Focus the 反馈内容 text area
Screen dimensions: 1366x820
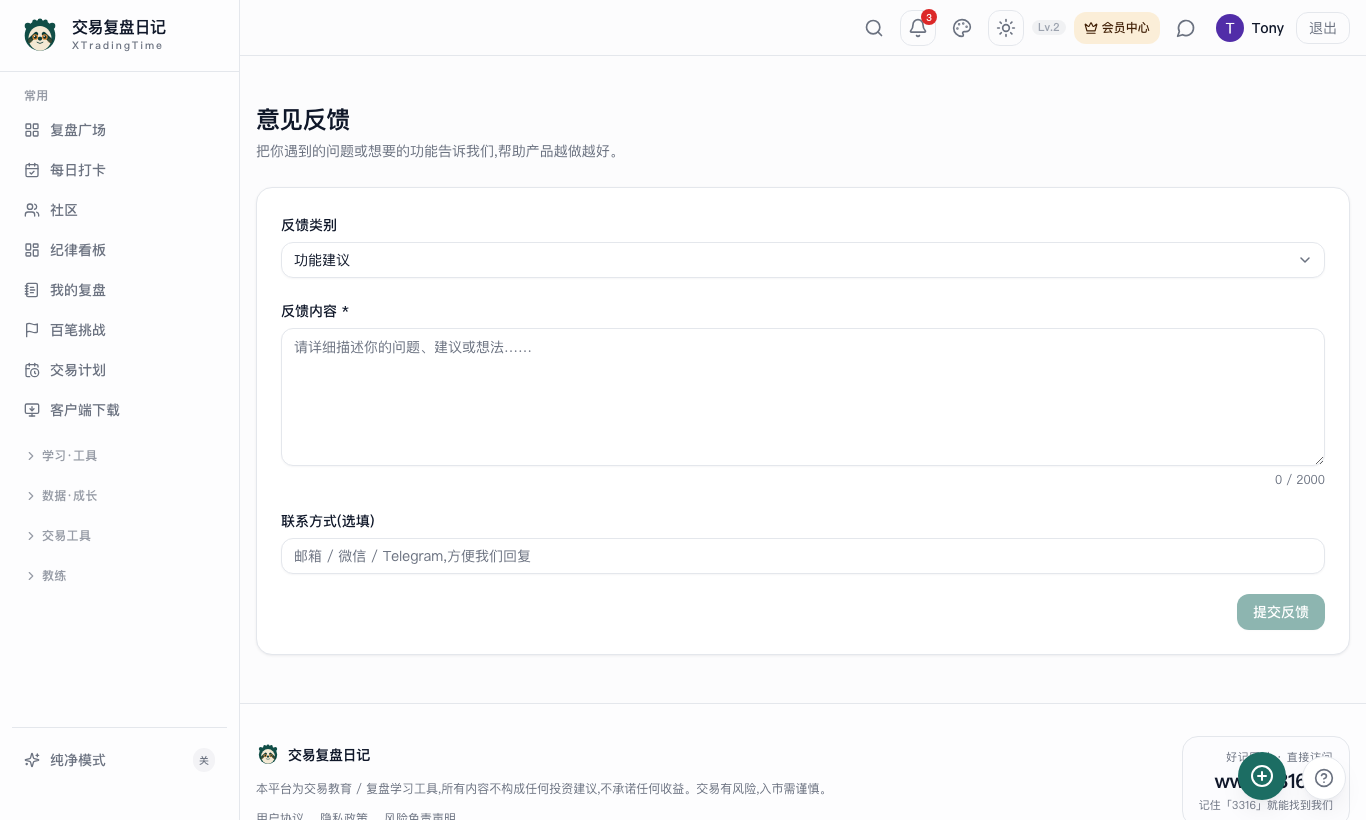[803, 397]
